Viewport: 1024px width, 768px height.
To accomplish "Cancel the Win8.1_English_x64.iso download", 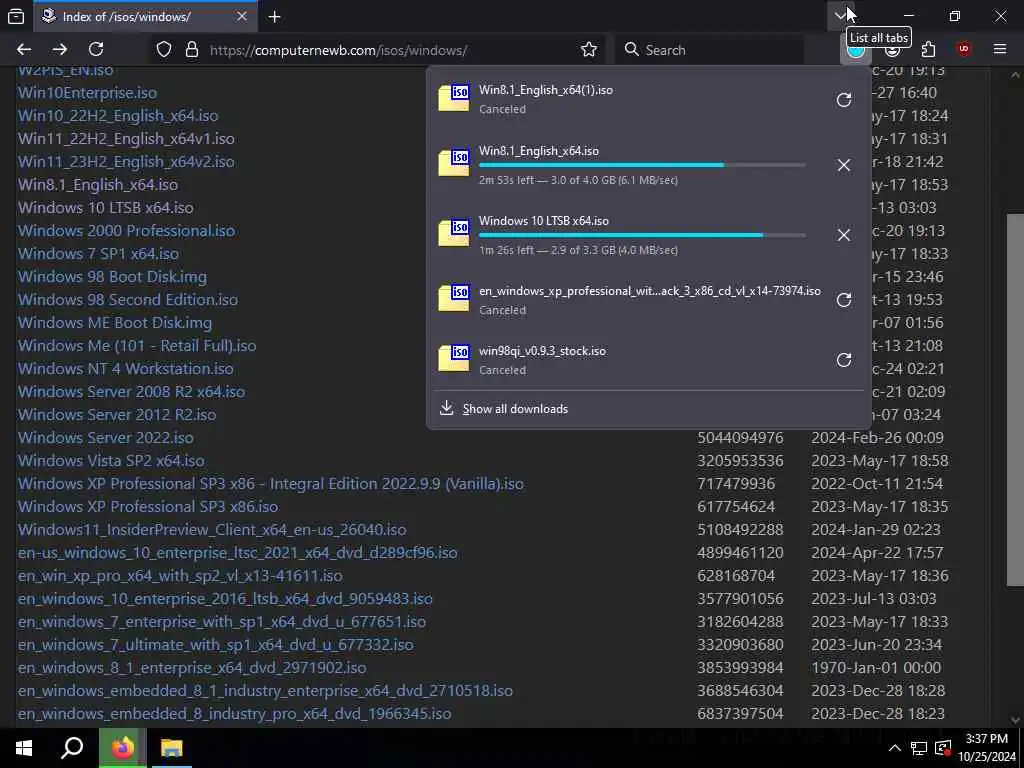I will [844, 165].
